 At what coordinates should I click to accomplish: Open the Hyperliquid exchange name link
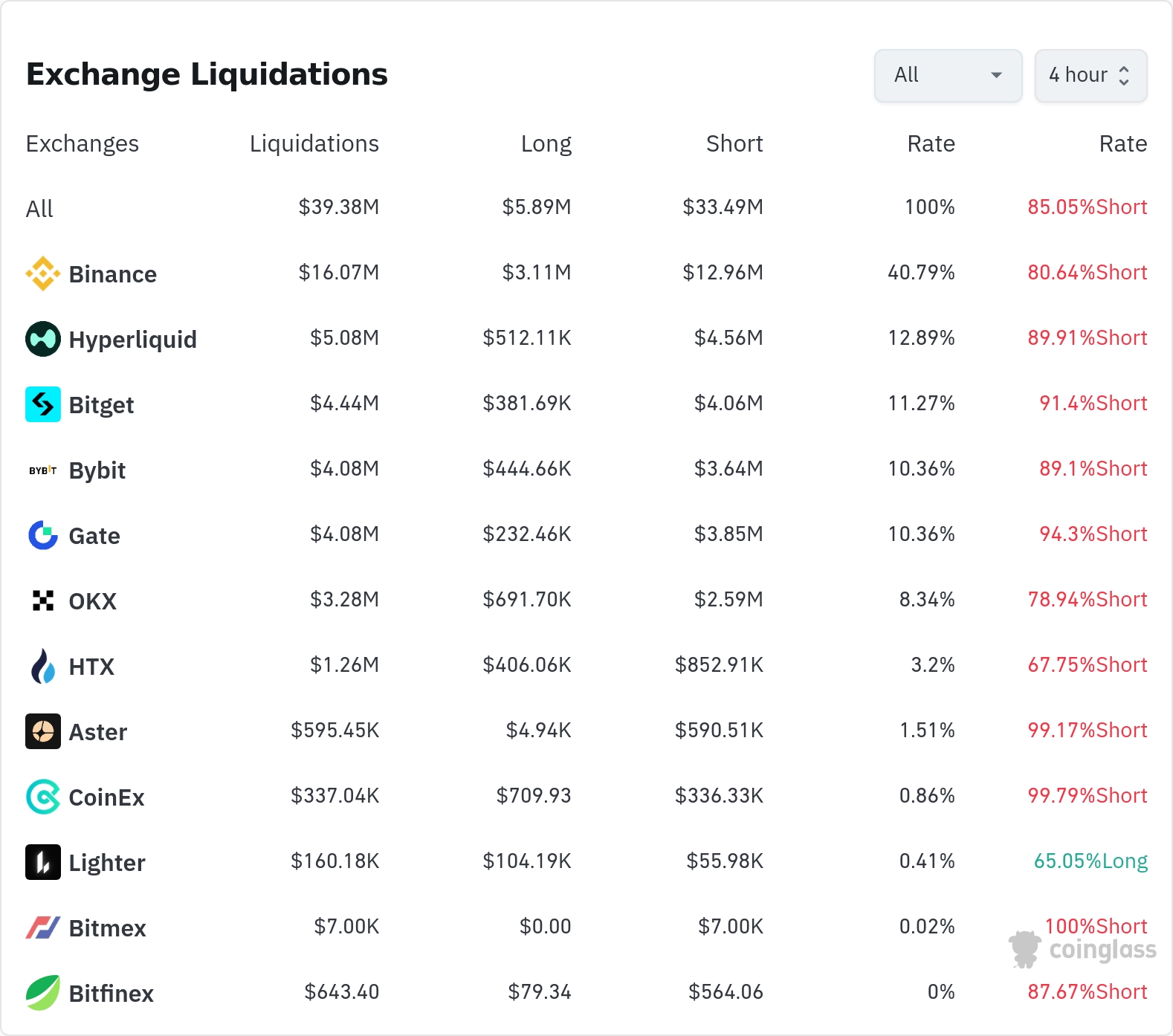pyautogui.click(x=133, y=340)
